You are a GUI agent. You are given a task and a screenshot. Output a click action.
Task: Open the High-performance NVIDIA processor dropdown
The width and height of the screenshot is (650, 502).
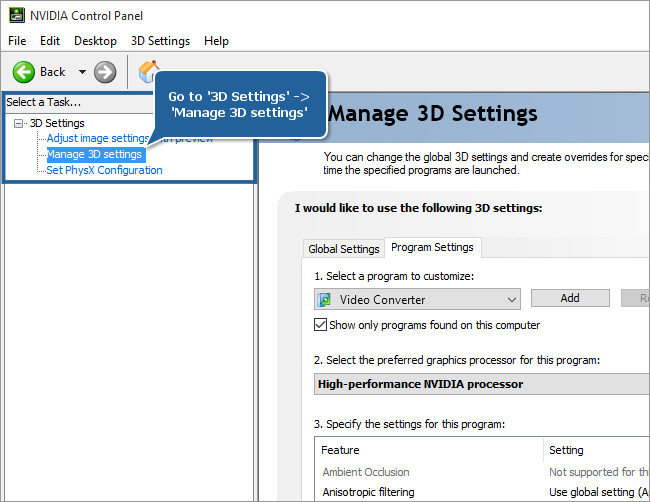[482, 384]
